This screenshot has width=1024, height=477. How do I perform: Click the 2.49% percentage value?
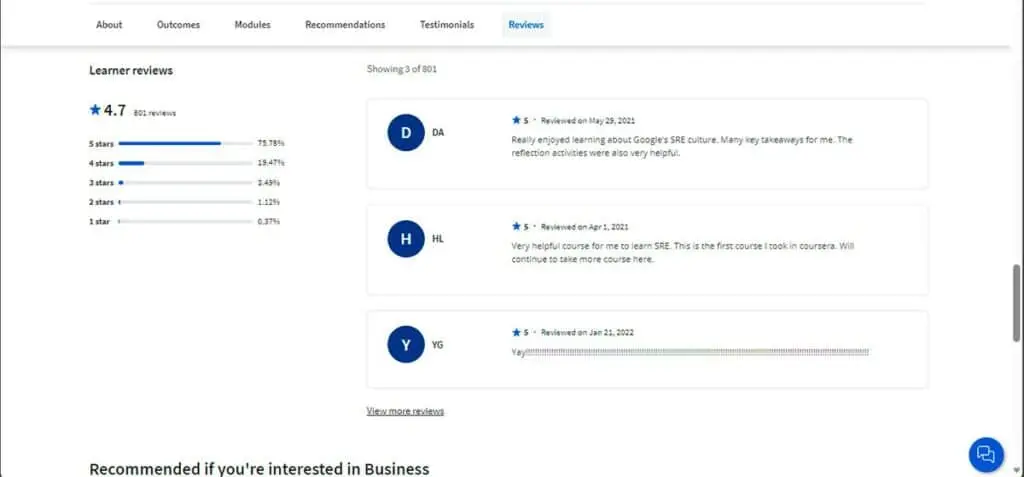click(x=268, y=182)
